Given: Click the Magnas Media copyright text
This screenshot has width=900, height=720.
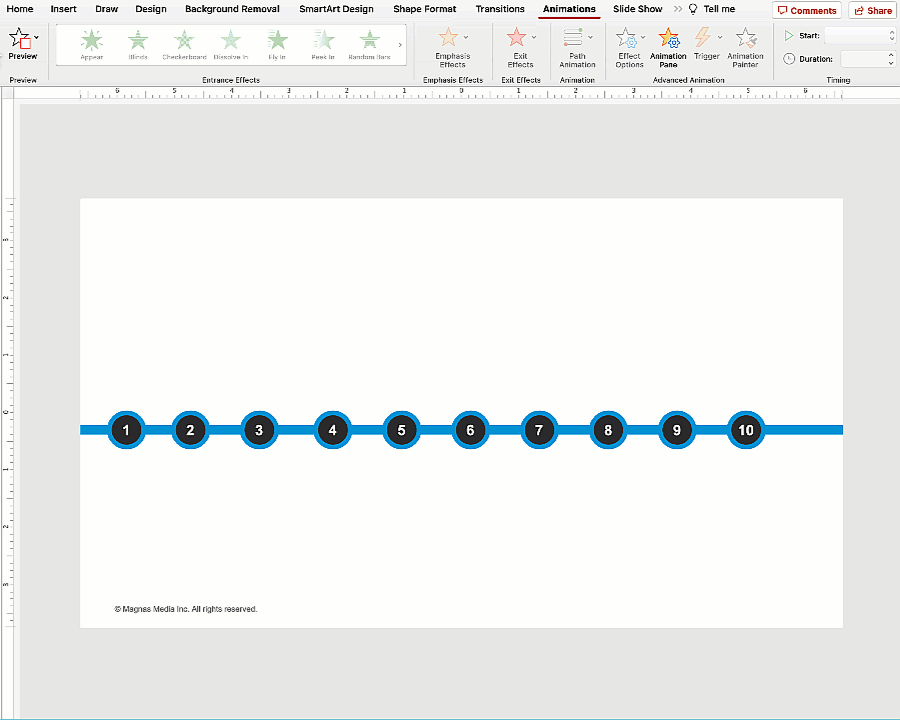Looking at the screenshot, I should coord(185,609).
